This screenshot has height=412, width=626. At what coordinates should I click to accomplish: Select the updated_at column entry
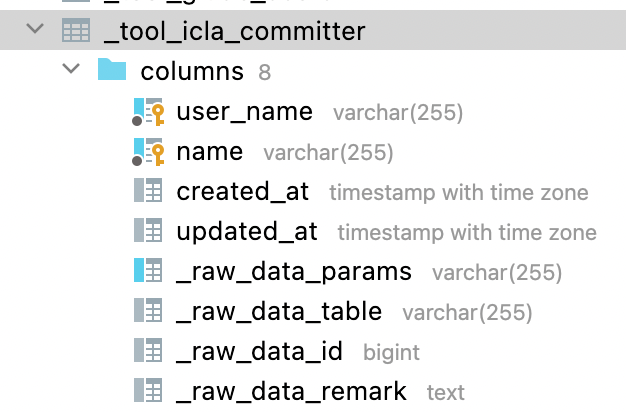247,231
